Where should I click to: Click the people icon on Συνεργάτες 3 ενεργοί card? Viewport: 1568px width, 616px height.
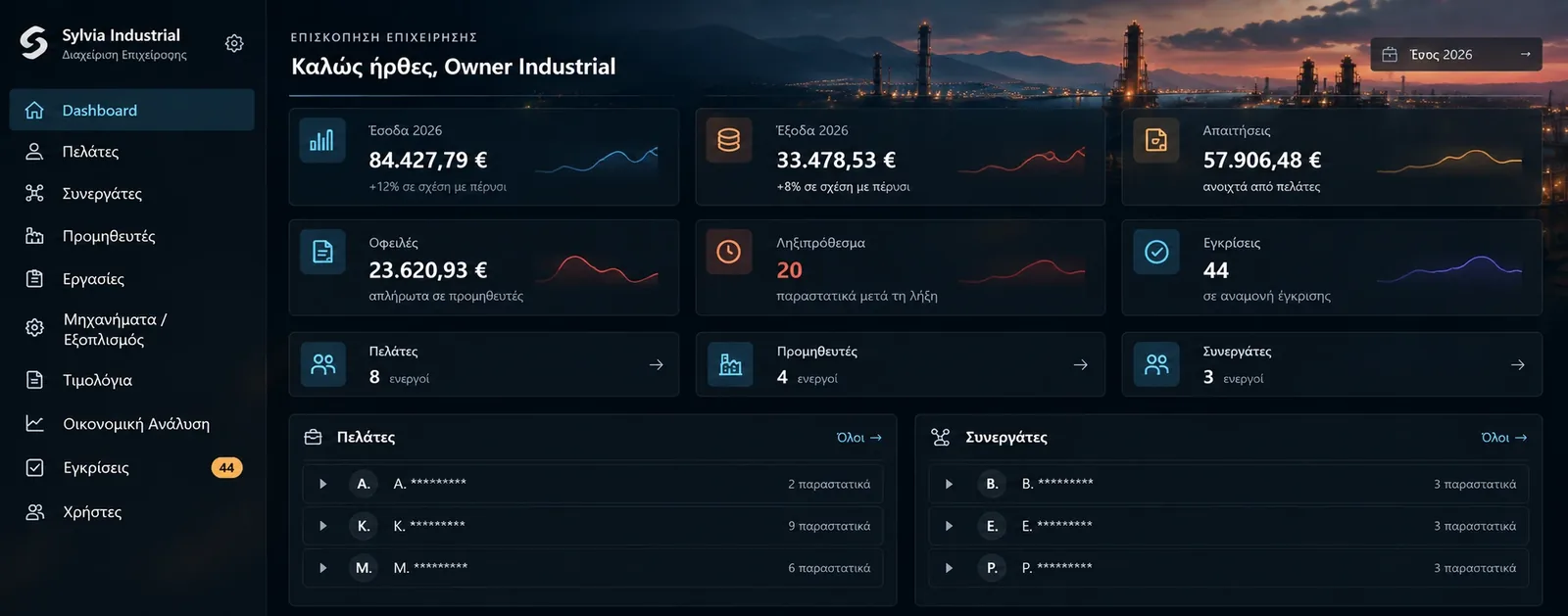click(x=1156, y=364)
